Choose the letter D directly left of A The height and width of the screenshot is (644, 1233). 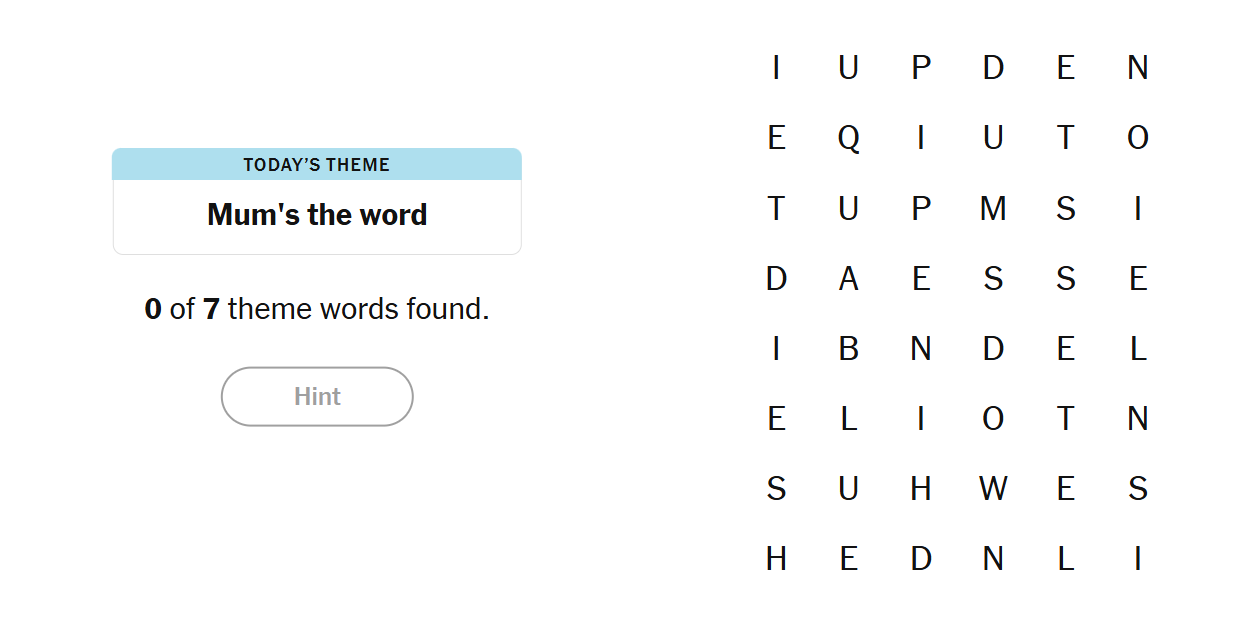(776, 278)
